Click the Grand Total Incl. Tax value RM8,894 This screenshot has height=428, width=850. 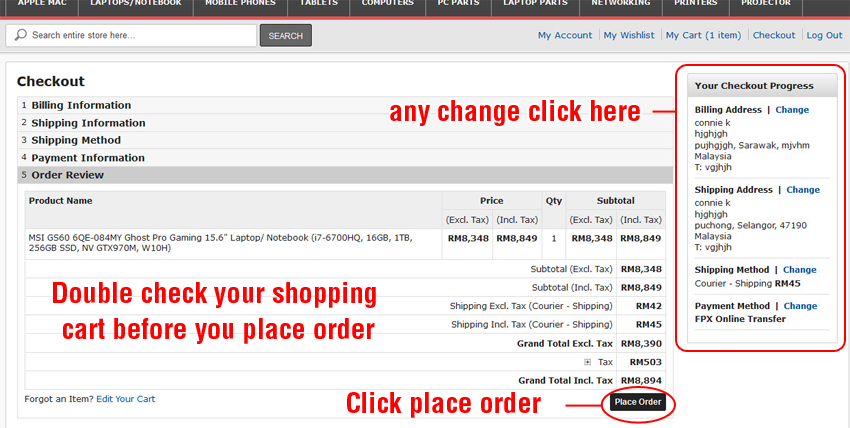coord(641,380)
